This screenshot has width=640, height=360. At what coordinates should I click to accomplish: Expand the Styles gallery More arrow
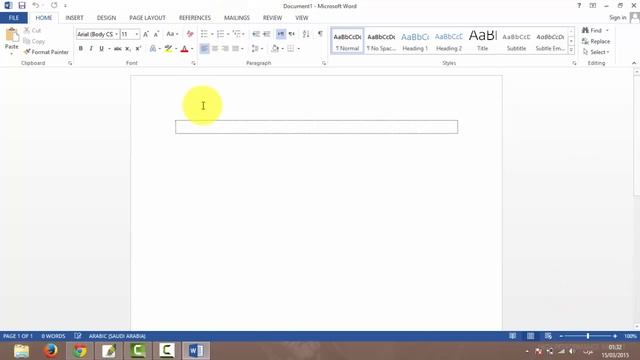point(571,49)
